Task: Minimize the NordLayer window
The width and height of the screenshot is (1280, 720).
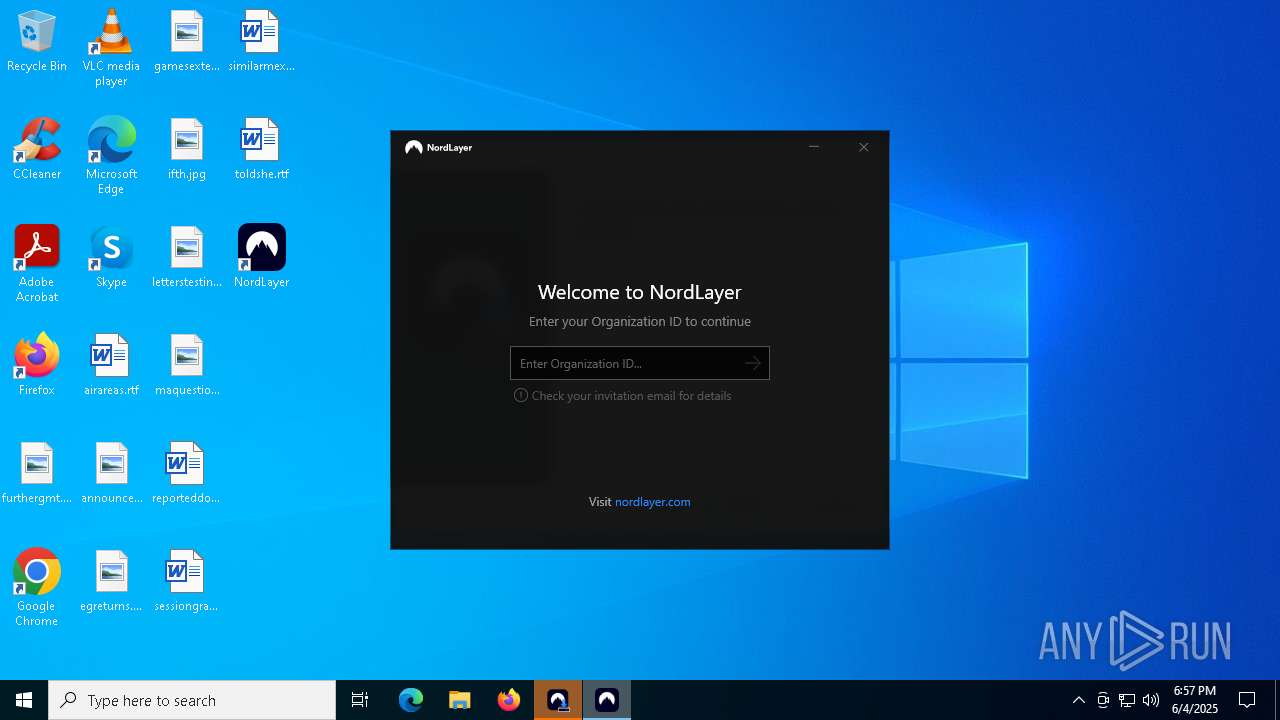Action: 814,147
